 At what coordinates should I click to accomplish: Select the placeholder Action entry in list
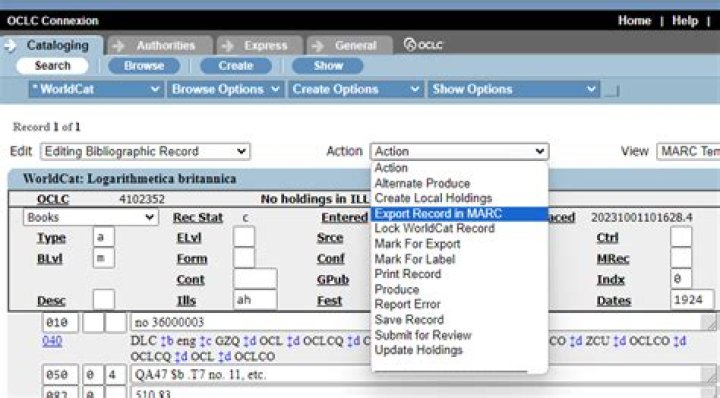click(x=459, y=168)
